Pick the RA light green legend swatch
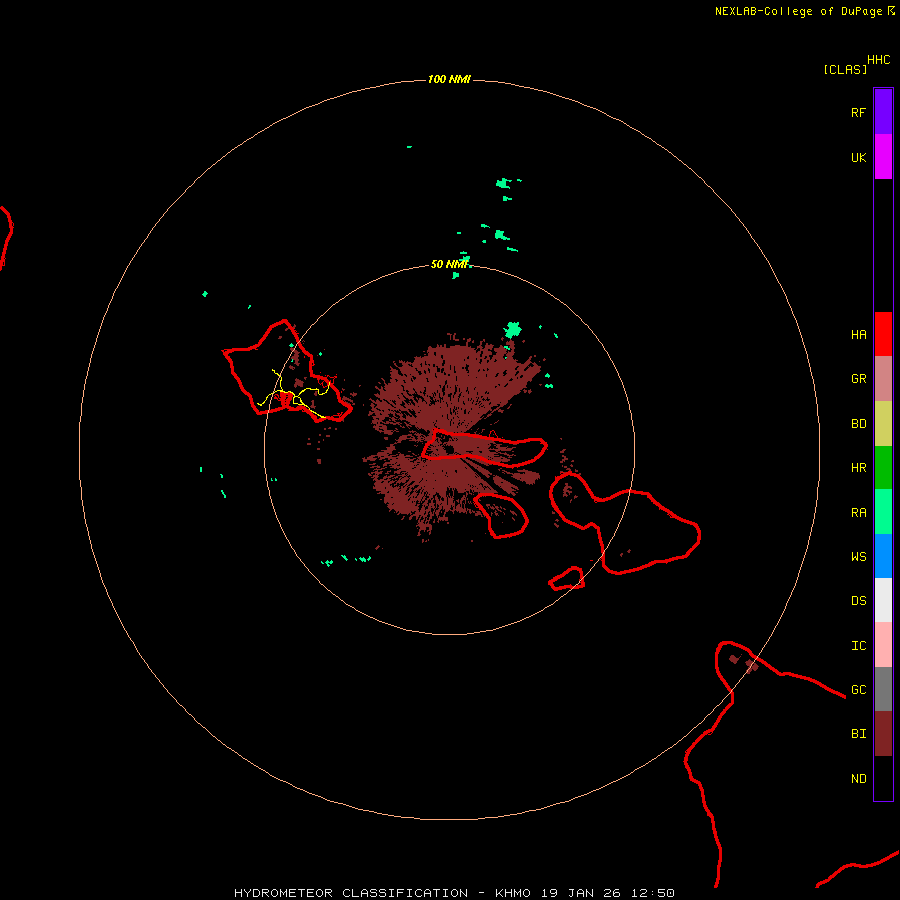The width and height of the screenshot is (900, 900). 883,512
